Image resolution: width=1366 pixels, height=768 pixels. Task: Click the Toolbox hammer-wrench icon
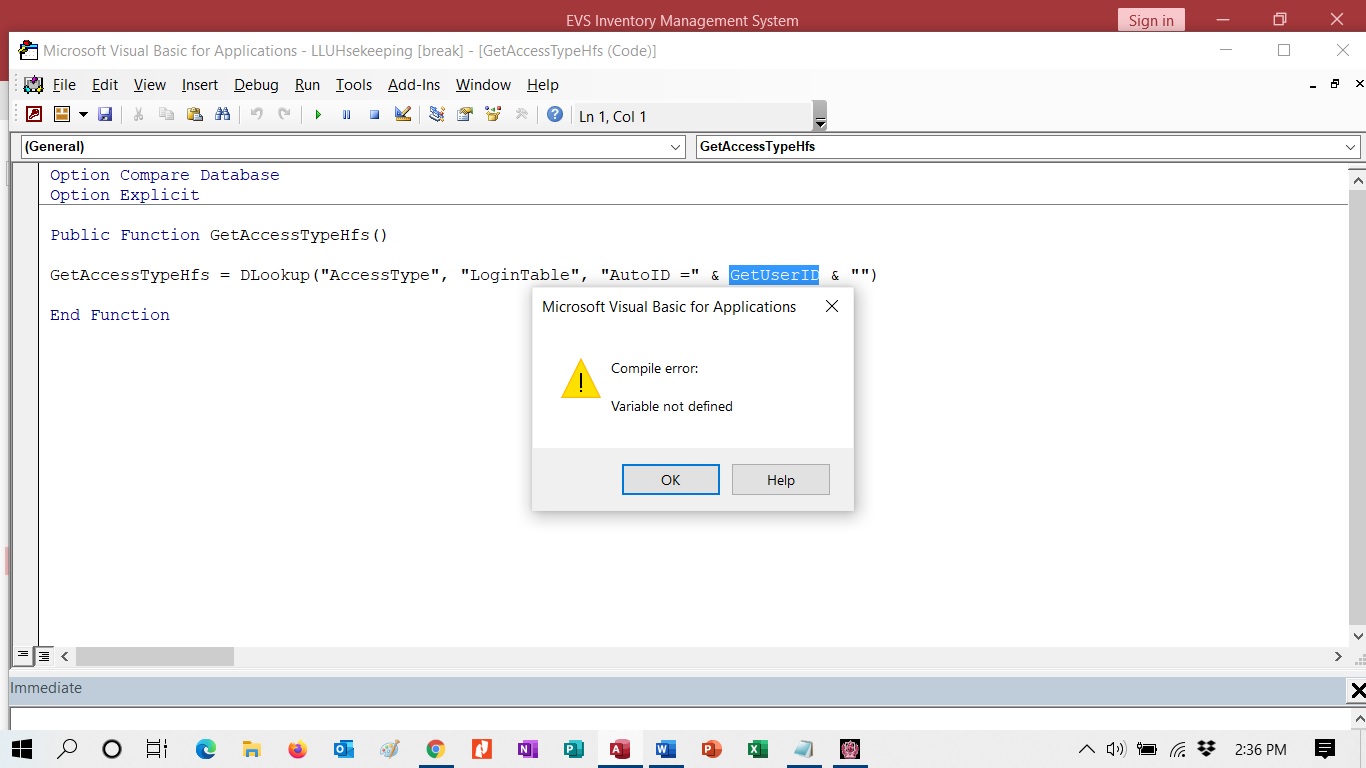coord(521,115)
